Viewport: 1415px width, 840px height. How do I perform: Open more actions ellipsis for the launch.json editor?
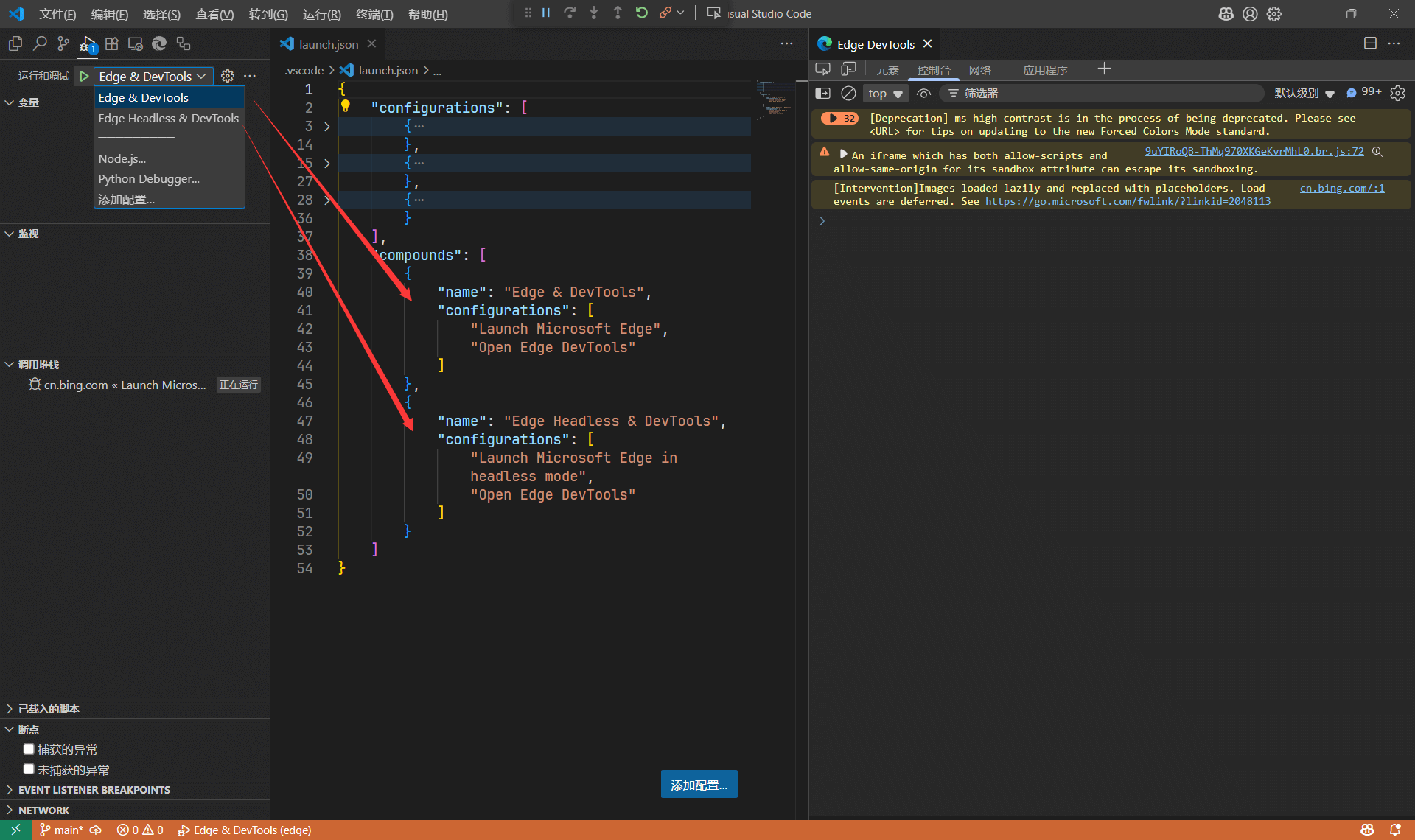tap(787, 43)
